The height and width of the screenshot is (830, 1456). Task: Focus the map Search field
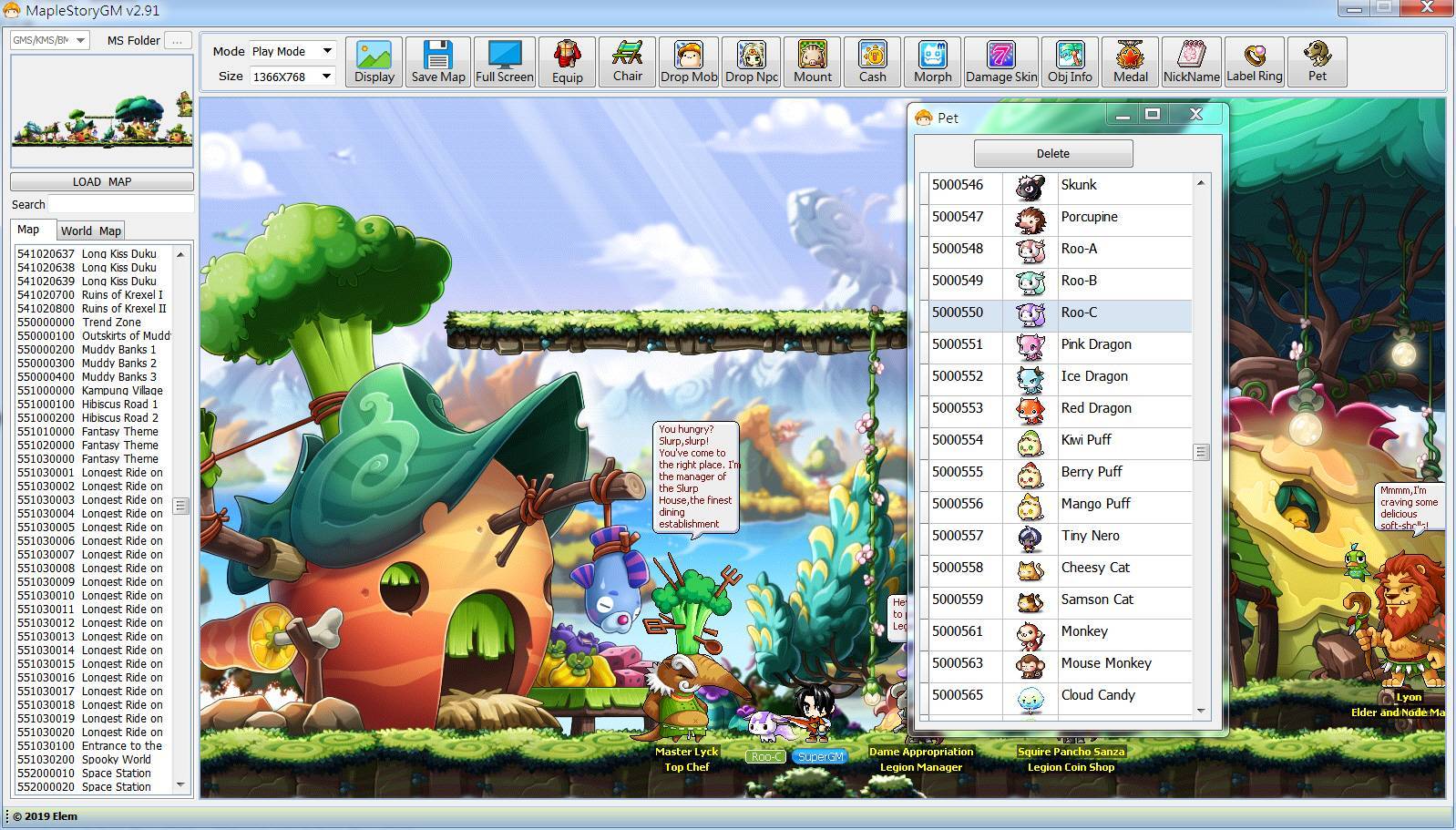120,204
